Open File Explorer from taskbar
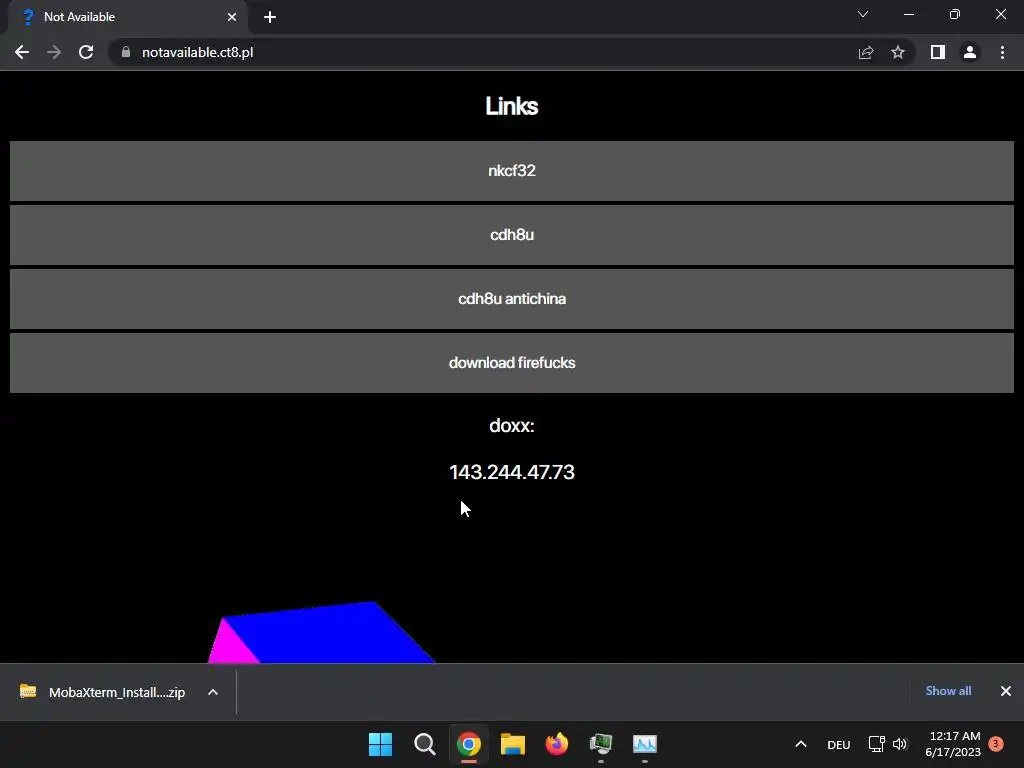Screen dimensions: 1024x768 pyautogui.click(x=513, y=744)
